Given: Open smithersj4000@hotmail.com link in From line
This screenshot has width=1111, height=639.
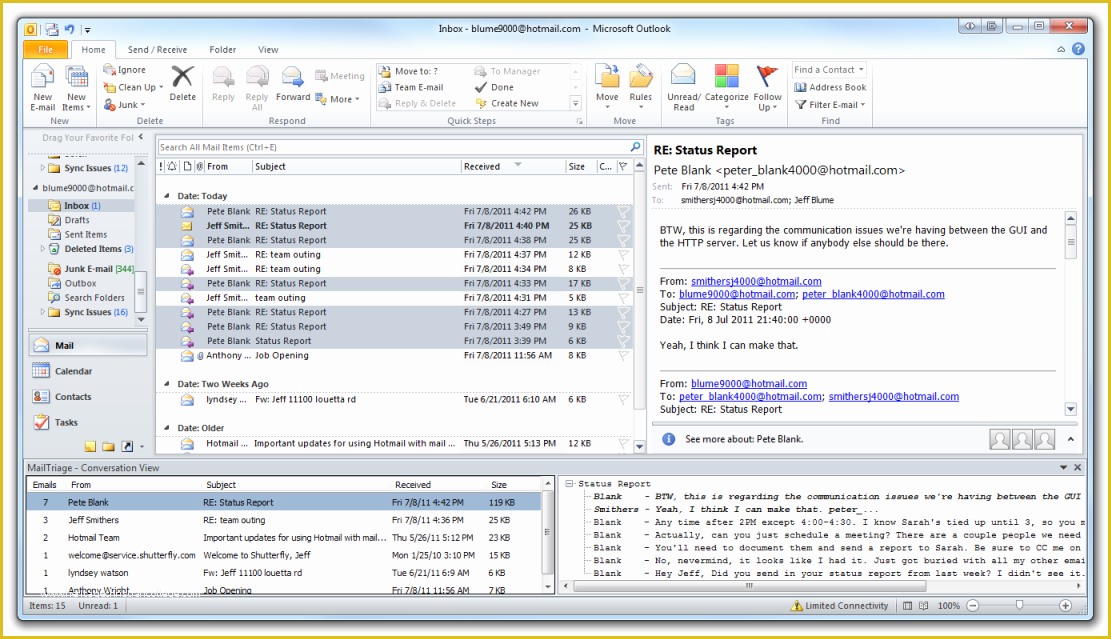Looking at the screenshot, I should click(756, 281).
